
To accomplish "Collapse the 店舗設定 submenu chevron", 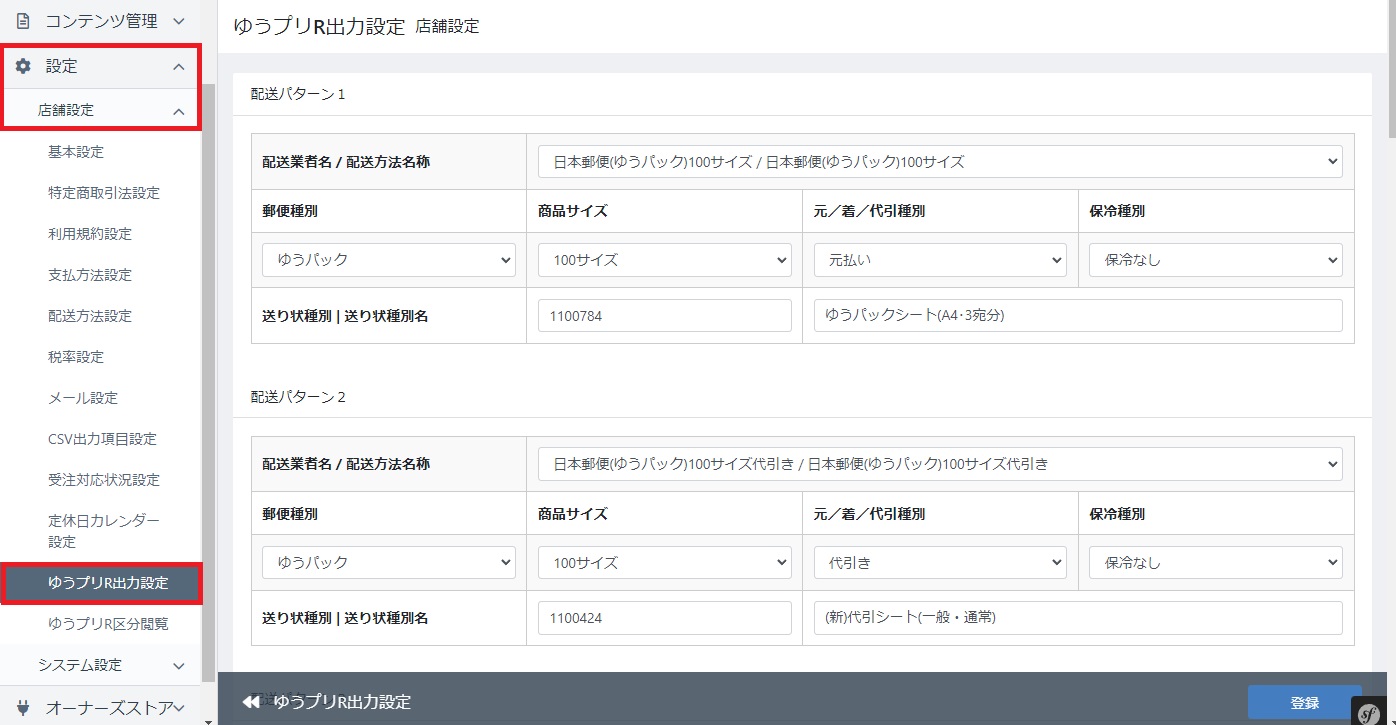I will (179, 111).
